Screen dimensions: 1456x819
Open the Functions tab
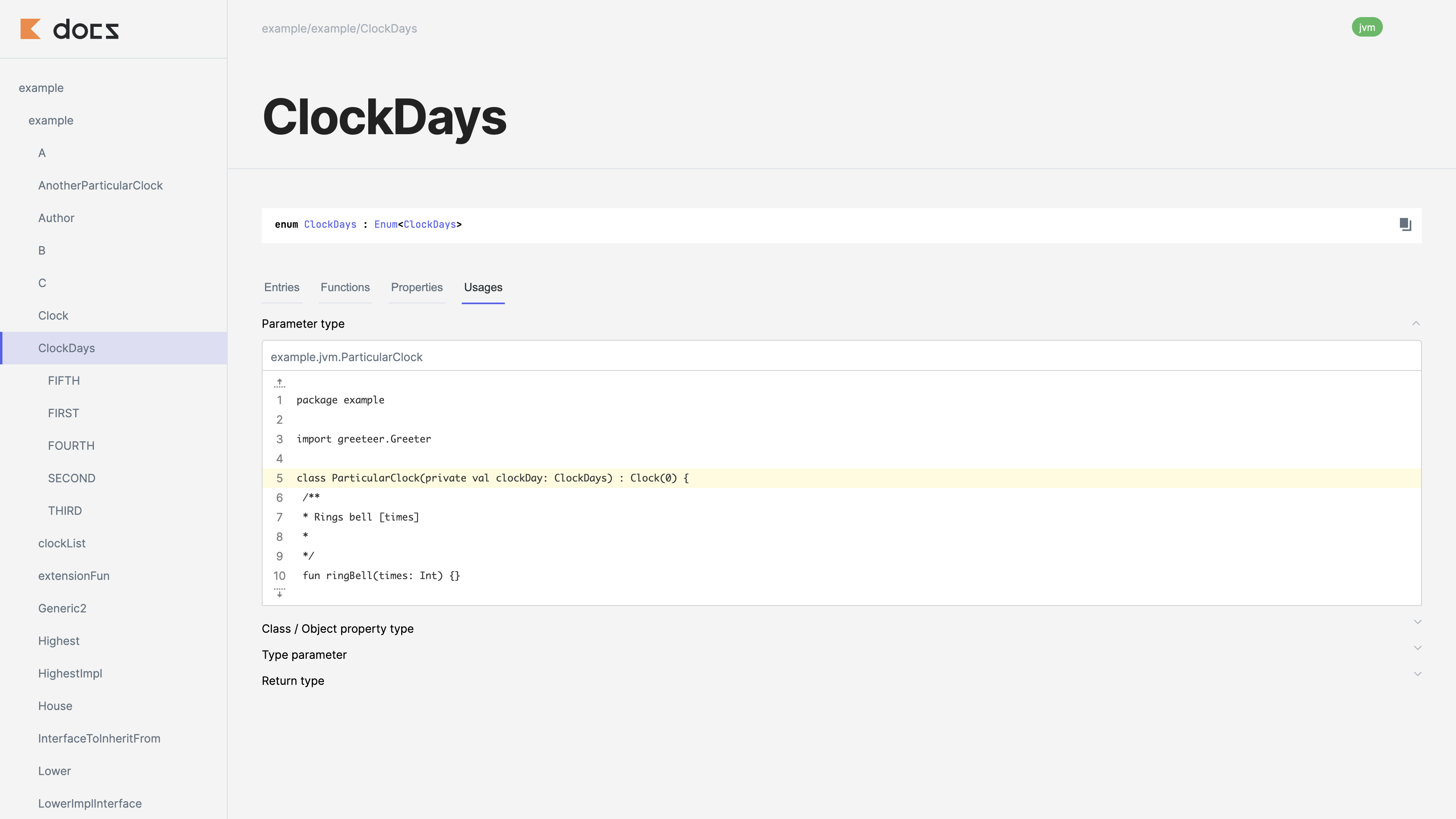(345, 288)
